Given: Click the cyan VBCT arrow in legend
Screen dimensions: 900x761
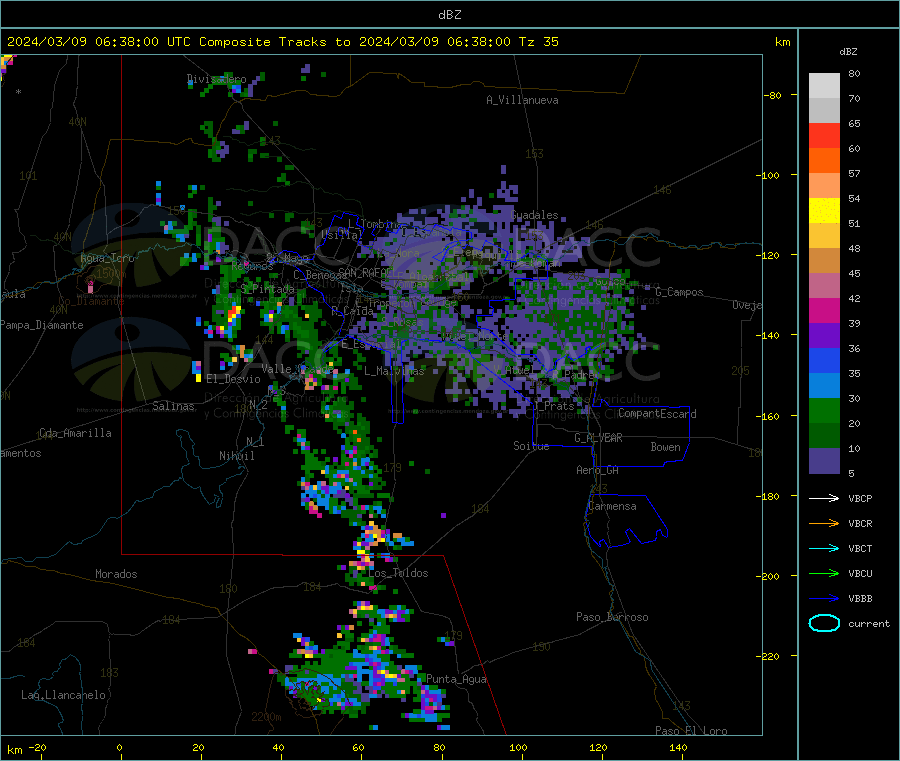Looking at the screenshot, I should [824, 549].
